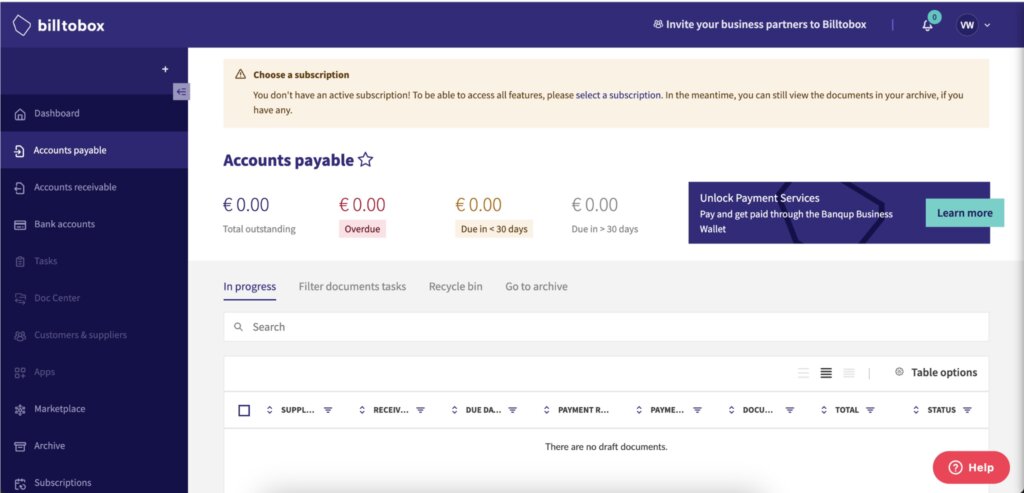Click the plus icon in sidebar
Image resolution: width=1024 pixels, height=493 pixels.
coord(165,69)
